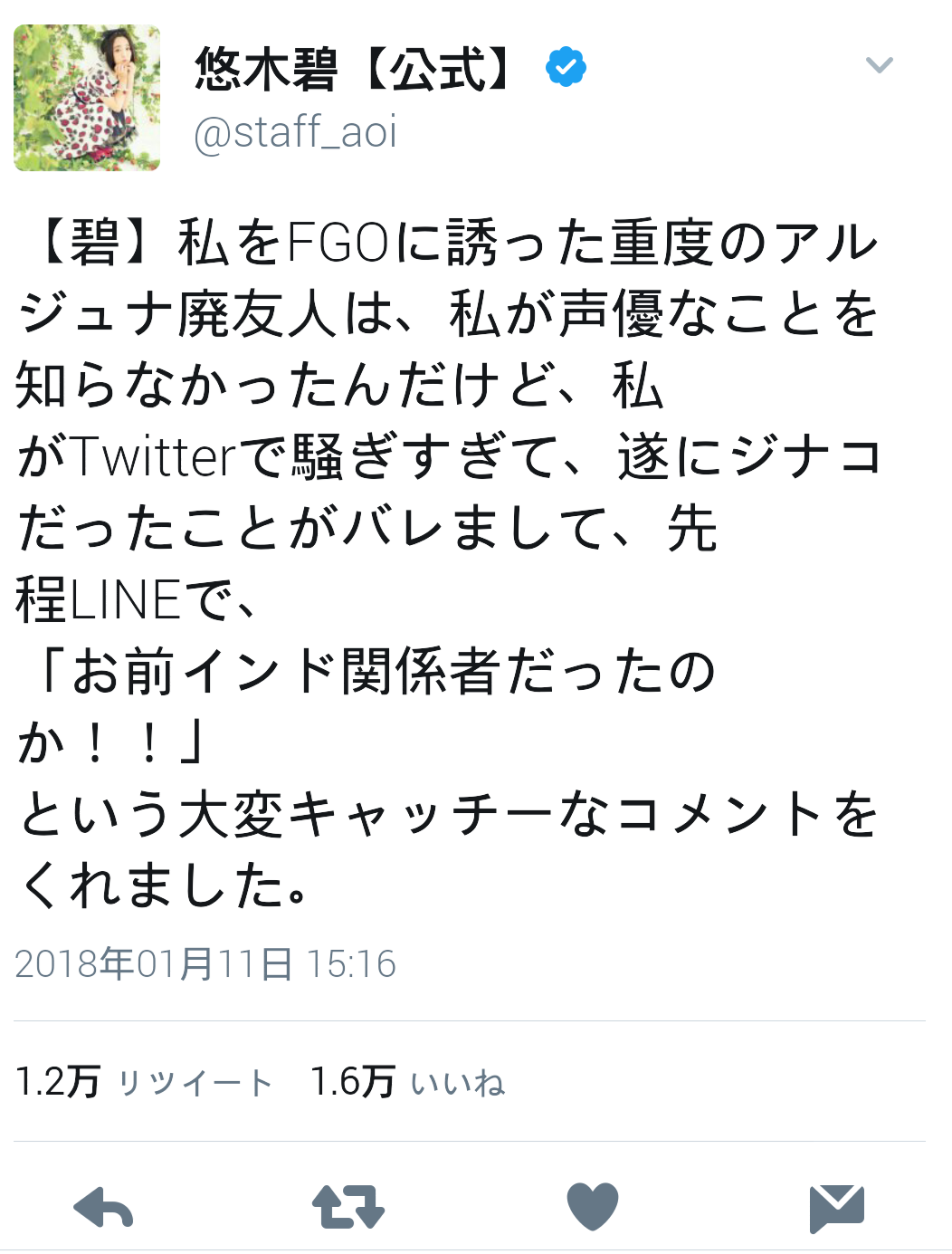The width and height of the screenshot is (952, 1254).
Task: Click the word FGO in the tweet
Action: [338, 243]
